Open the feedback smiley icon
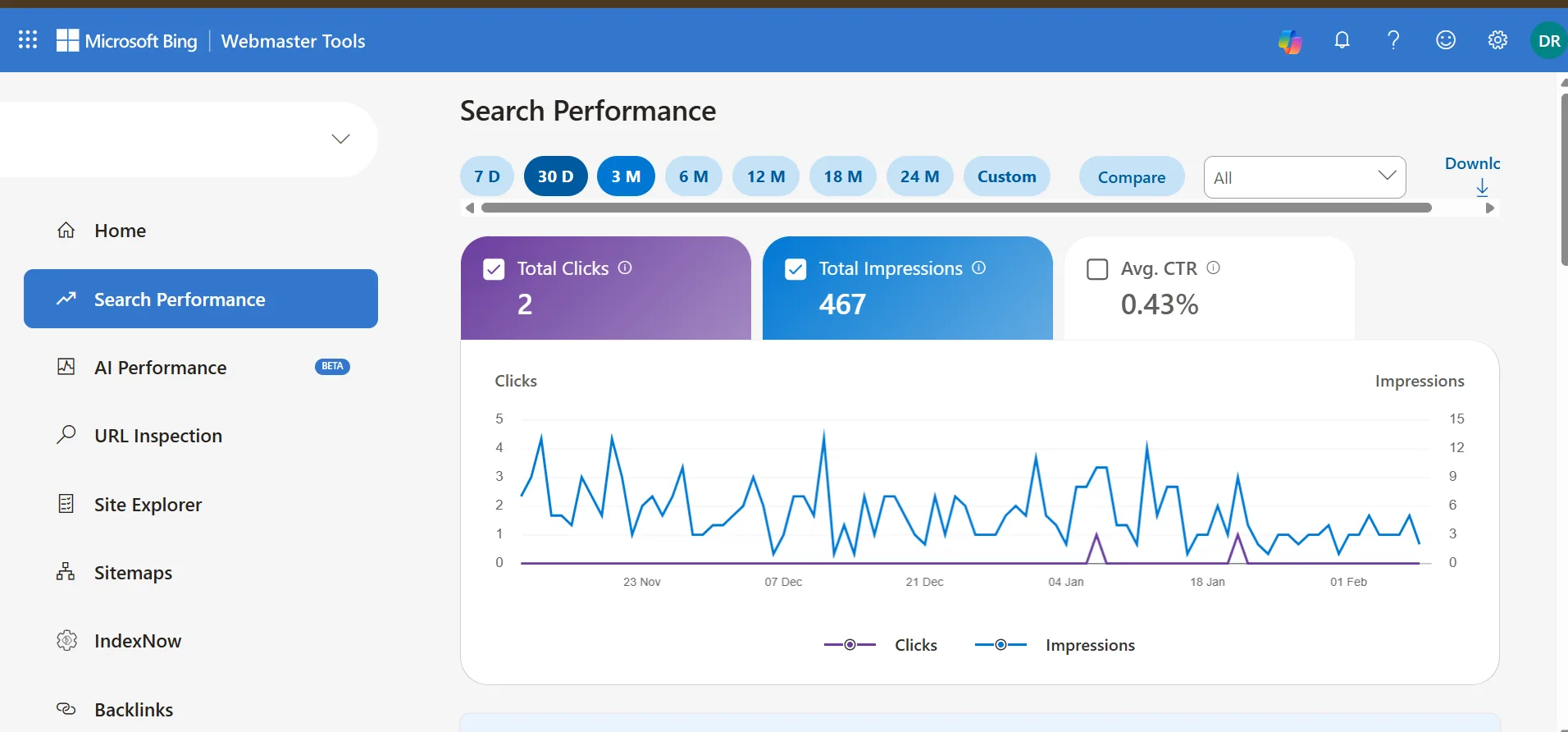Screen dimensions: 1568x732 tap(1446, 39)
